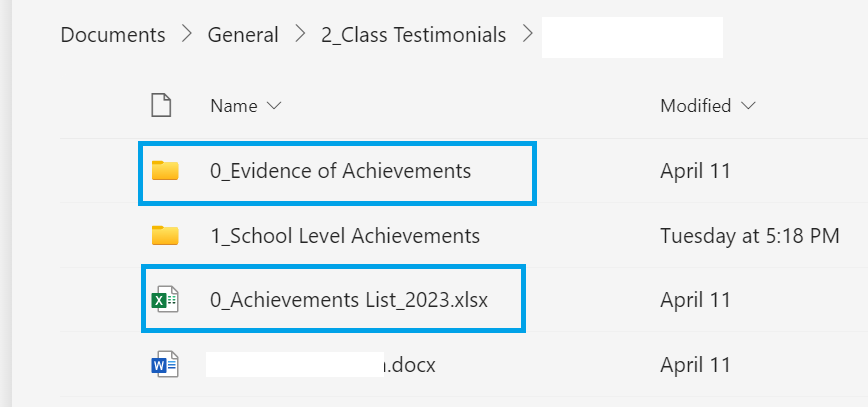
Task: Click the file type column header icon
Action: 161,105
